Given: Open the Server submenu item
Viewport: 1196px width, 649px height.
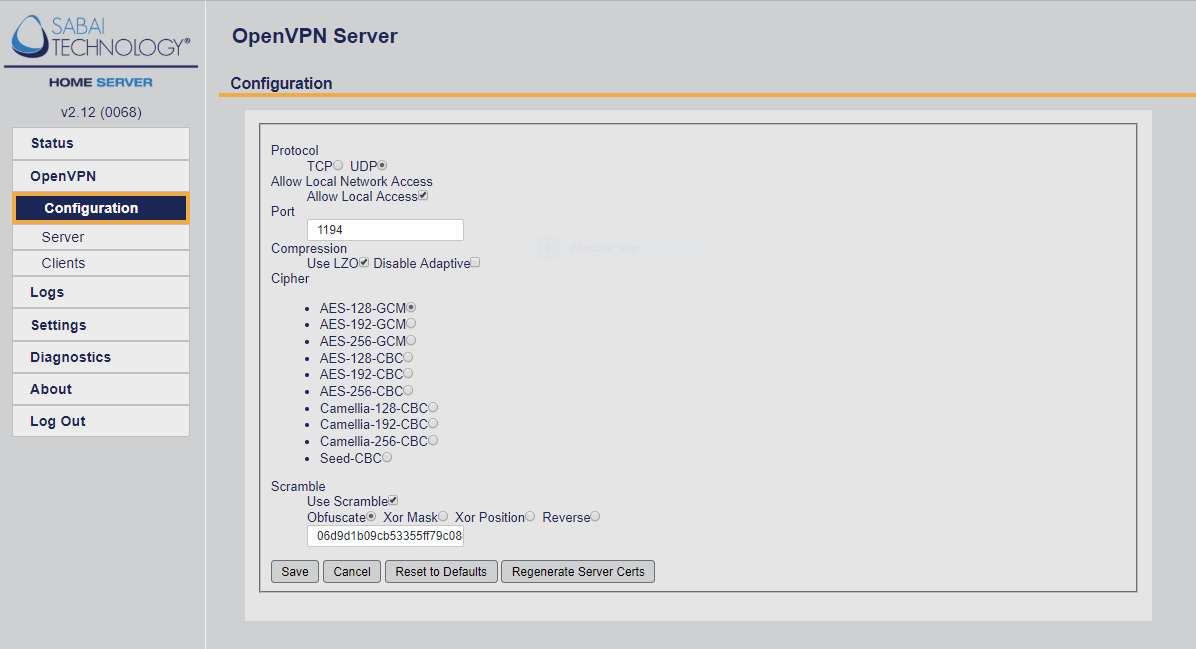Looking at the screenshot, I should click(x=101, y=237).
